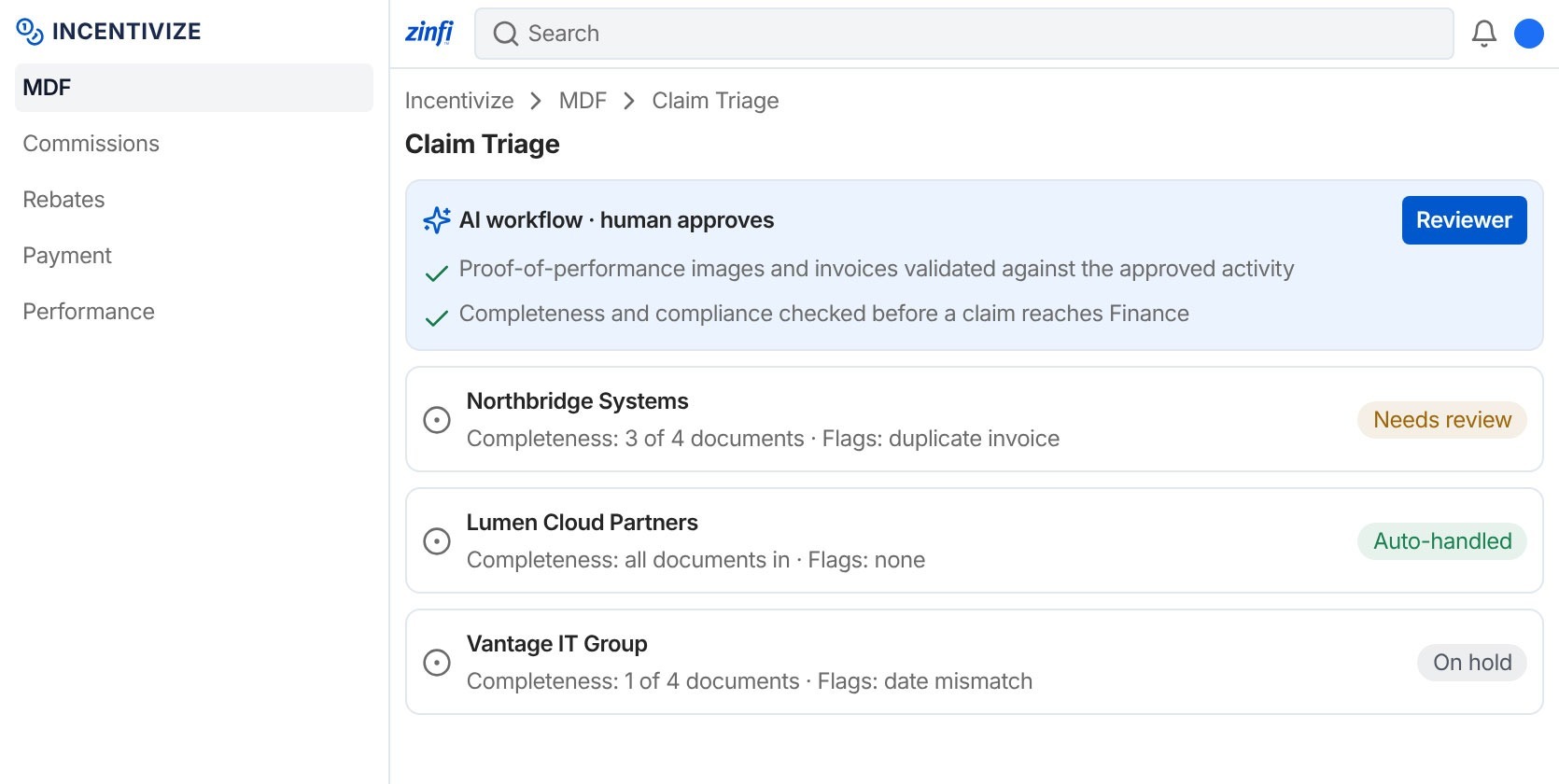Open the Northbridge Systems claim
The image size is (1559, 784).
pyautogui.click(x=975, y=419)
